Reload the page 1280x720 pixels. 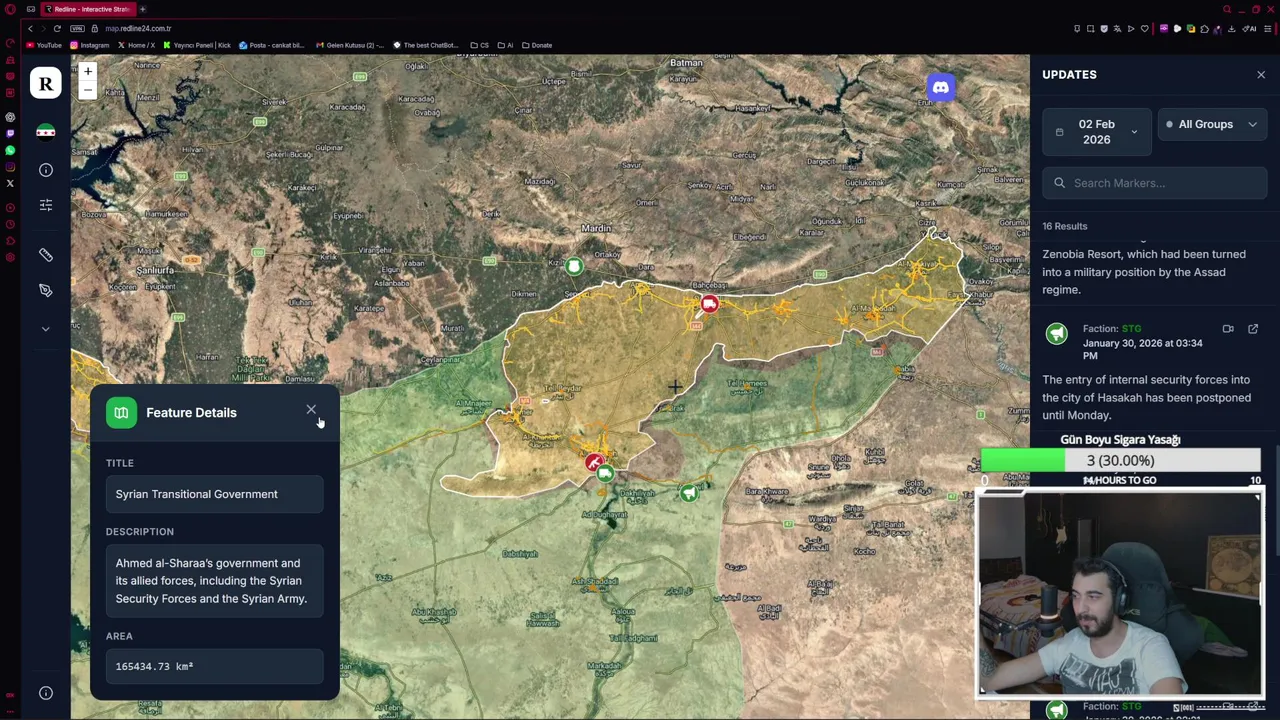(57, 29)
